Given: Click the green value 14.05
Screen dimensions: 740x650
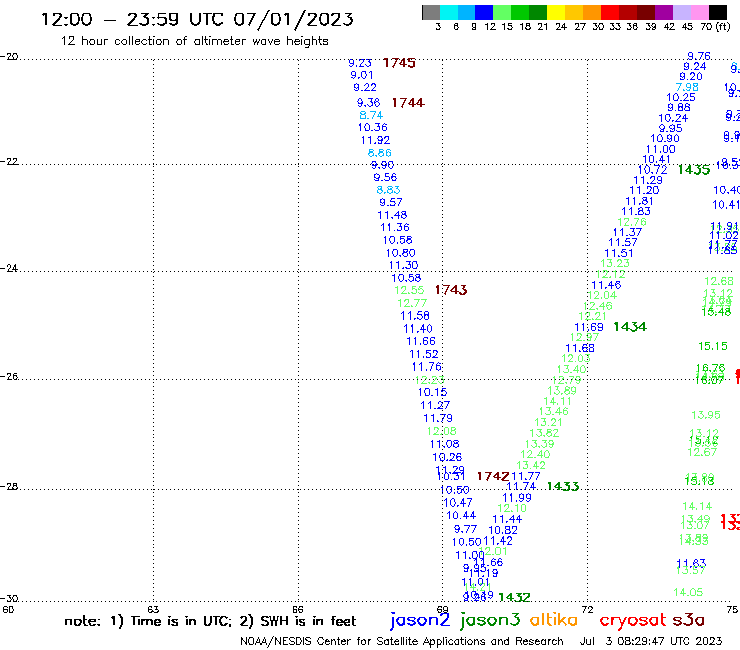Looking at the screenshot, I should pyautogui.click(x=688, y=592).
